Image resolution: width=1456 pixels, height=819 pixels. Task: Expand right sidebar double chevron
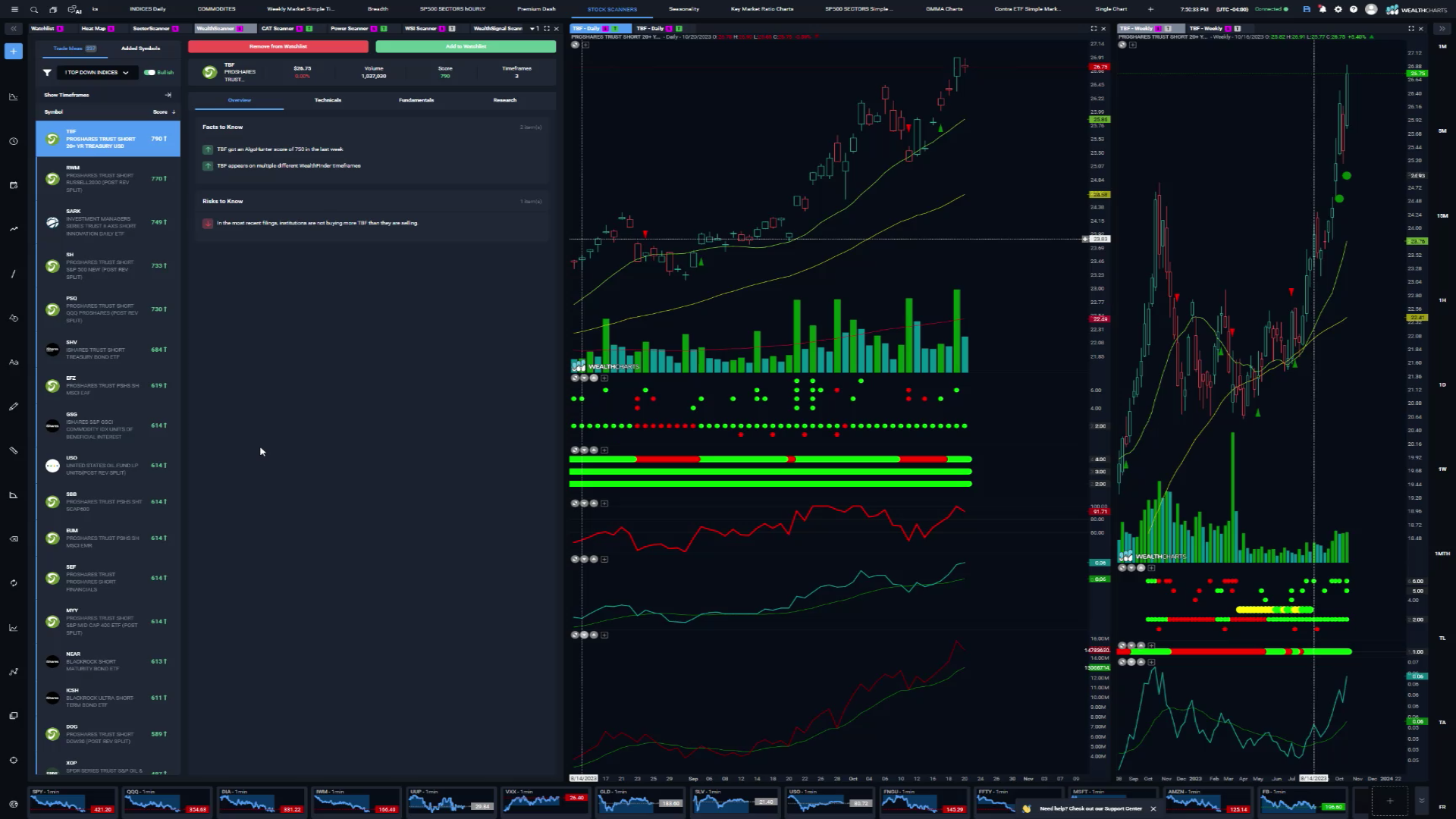click(1442, 28)
